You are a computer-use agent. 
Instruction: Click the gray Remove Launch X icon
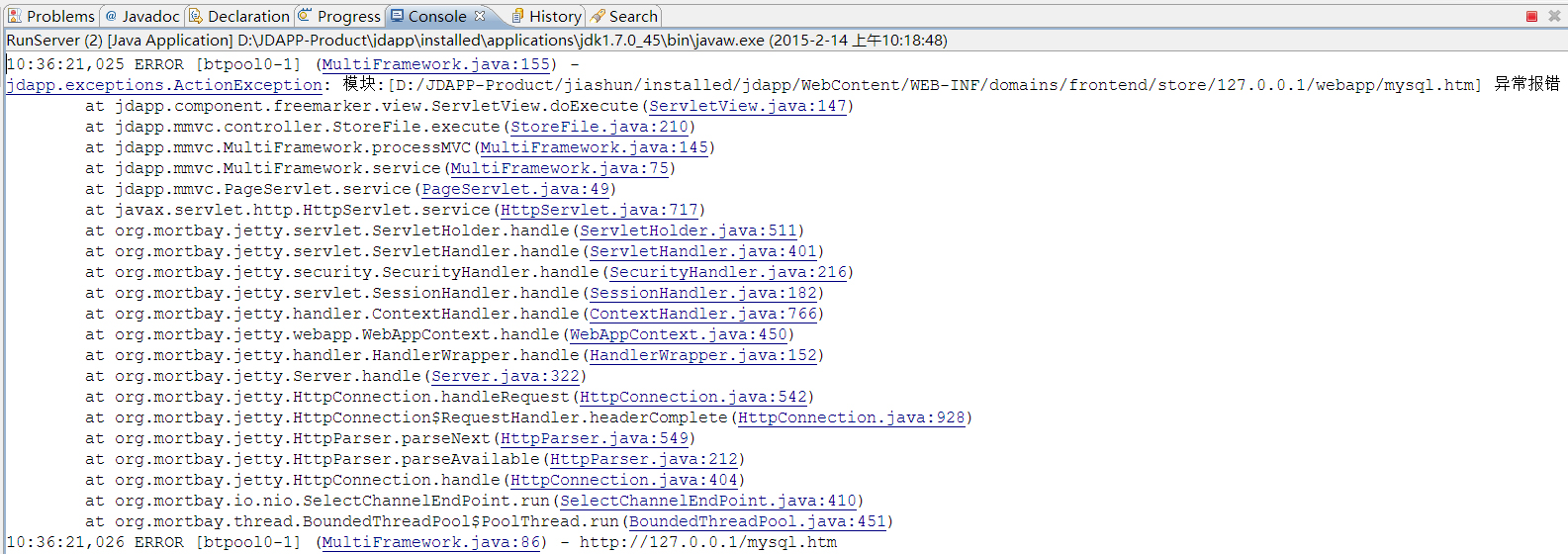[x=1554, y=16]
